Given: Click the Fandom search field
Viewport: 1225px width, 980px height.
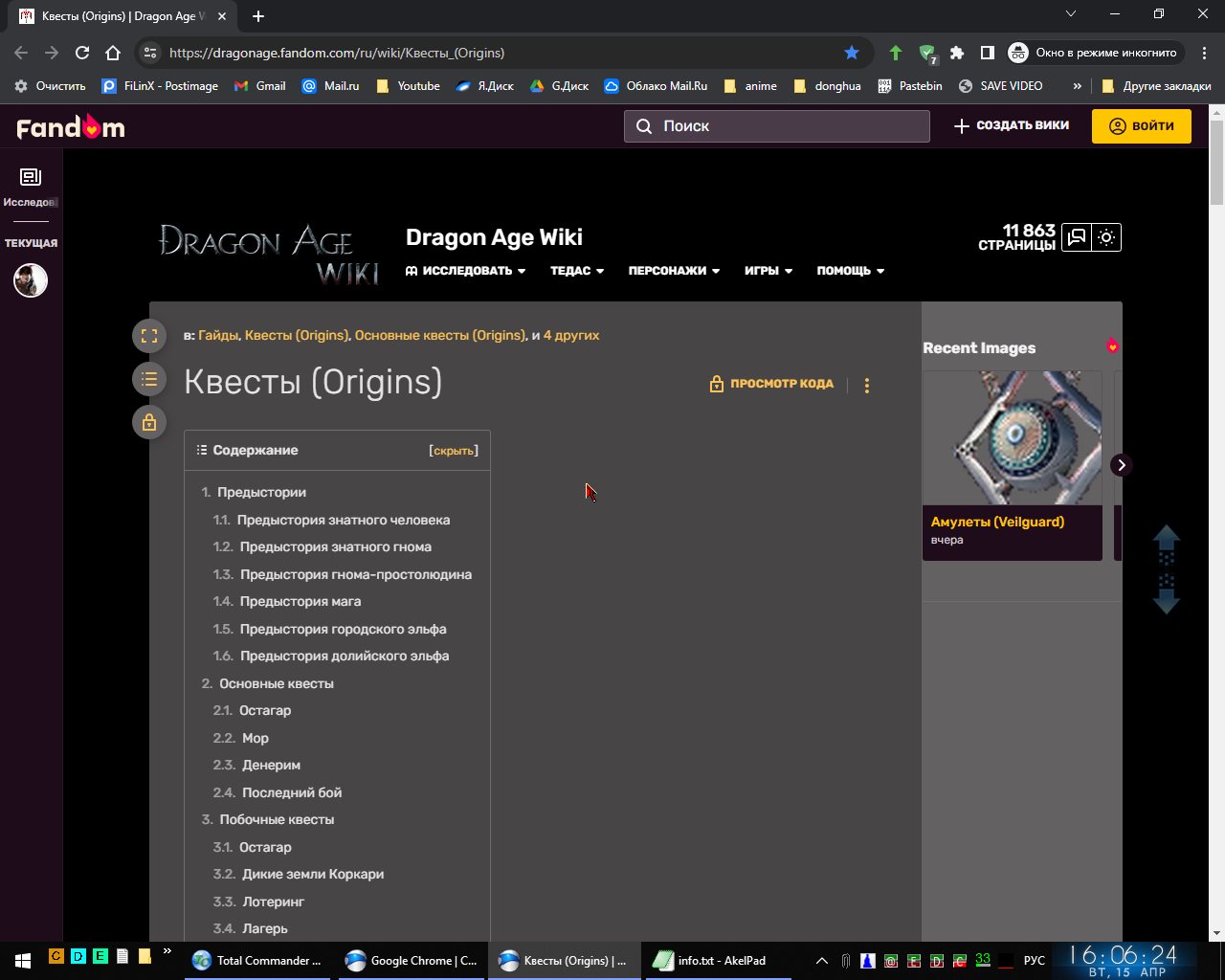Looking at the screenshot, I should click(777, 126).
